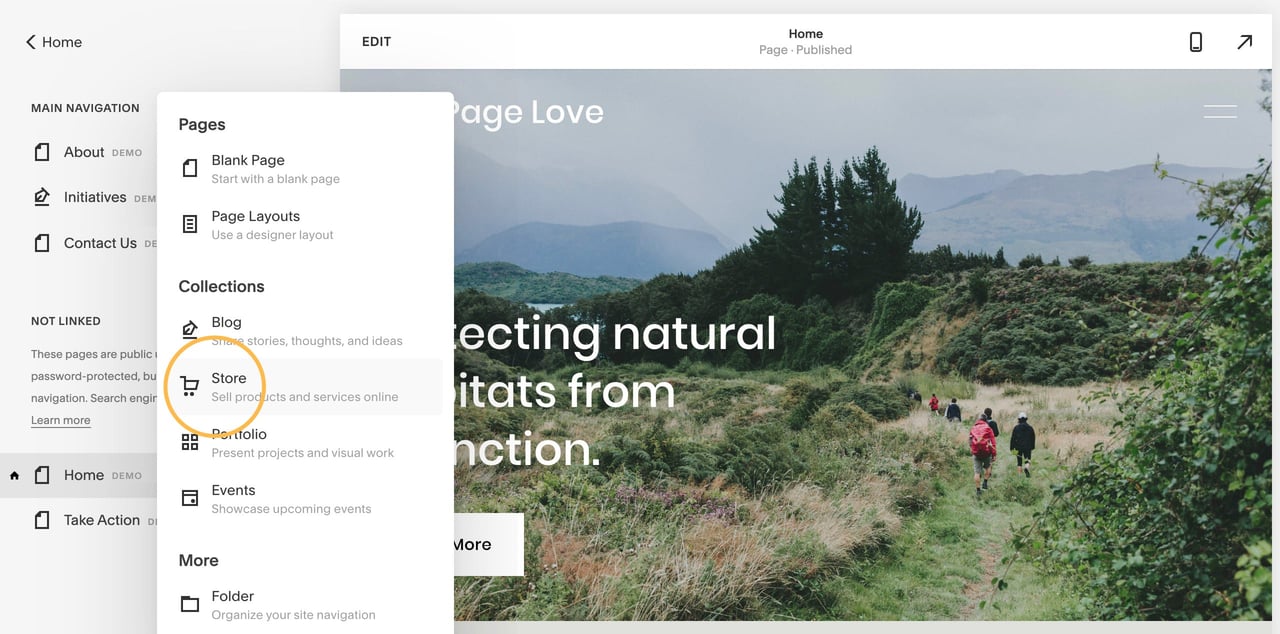The image size is (1280, 634).
Task: Click the share arrow icon
Action: coord(1245,41)
